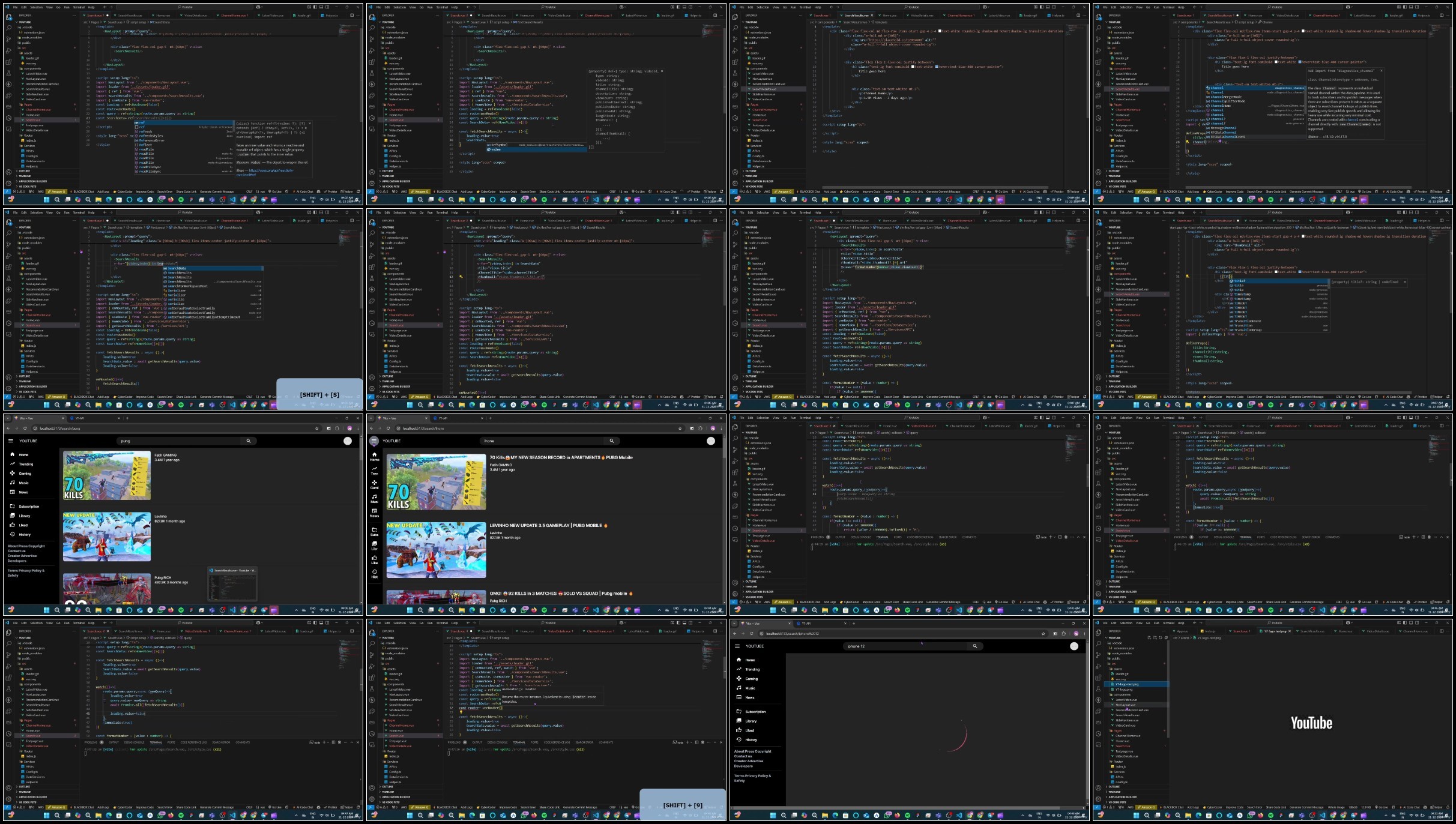Viewport: 1456px width, 824px height.
Task: Open Source Control in the YT-logo-text.png editor window
Action: tap(1098, 656)
